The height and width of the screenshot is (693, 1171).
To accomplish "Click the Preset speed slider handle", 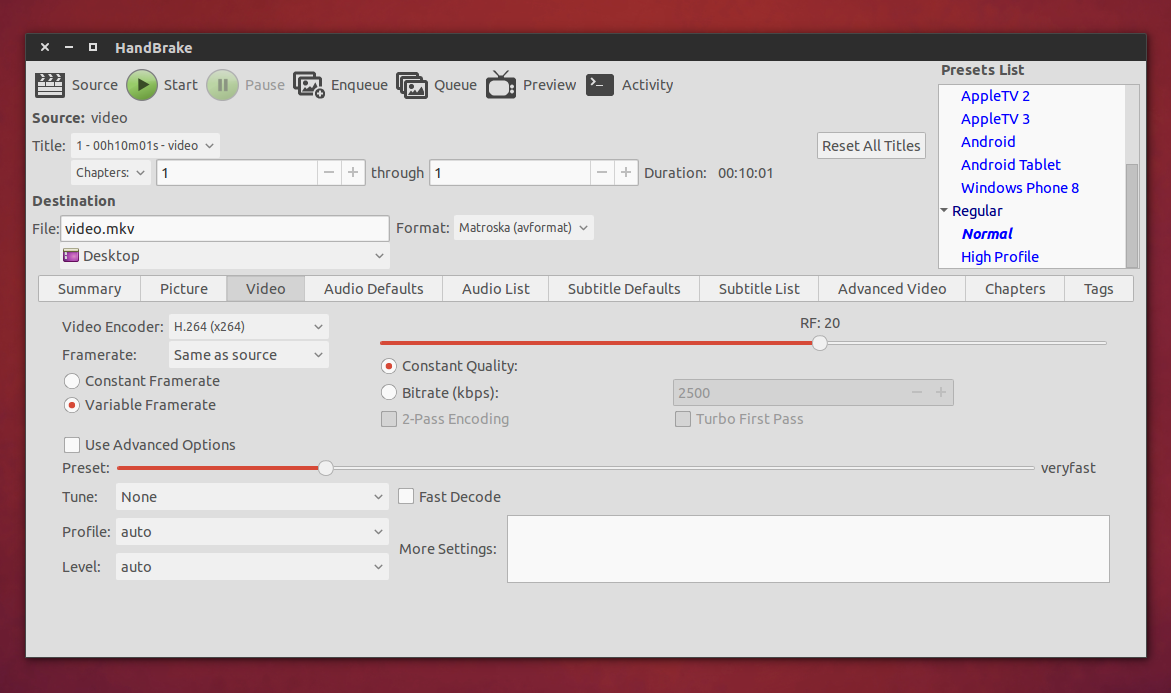I will (x=326, y=468).
